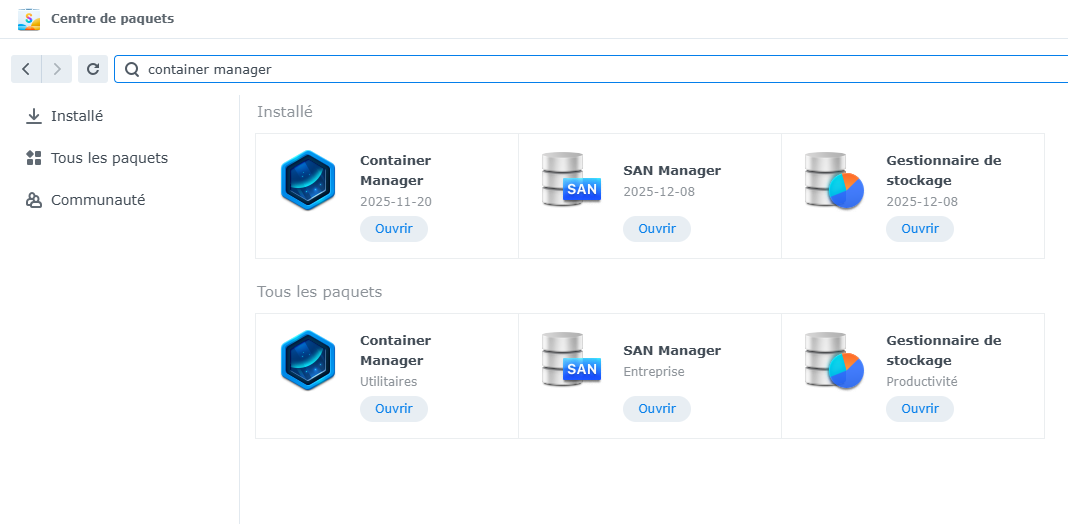Image resolution: width=1068 pixels, height=524 pixels.
Task: Click Ouvrir under Gestionnaire de stockage Productivité
Action: [x=920, y=409]
